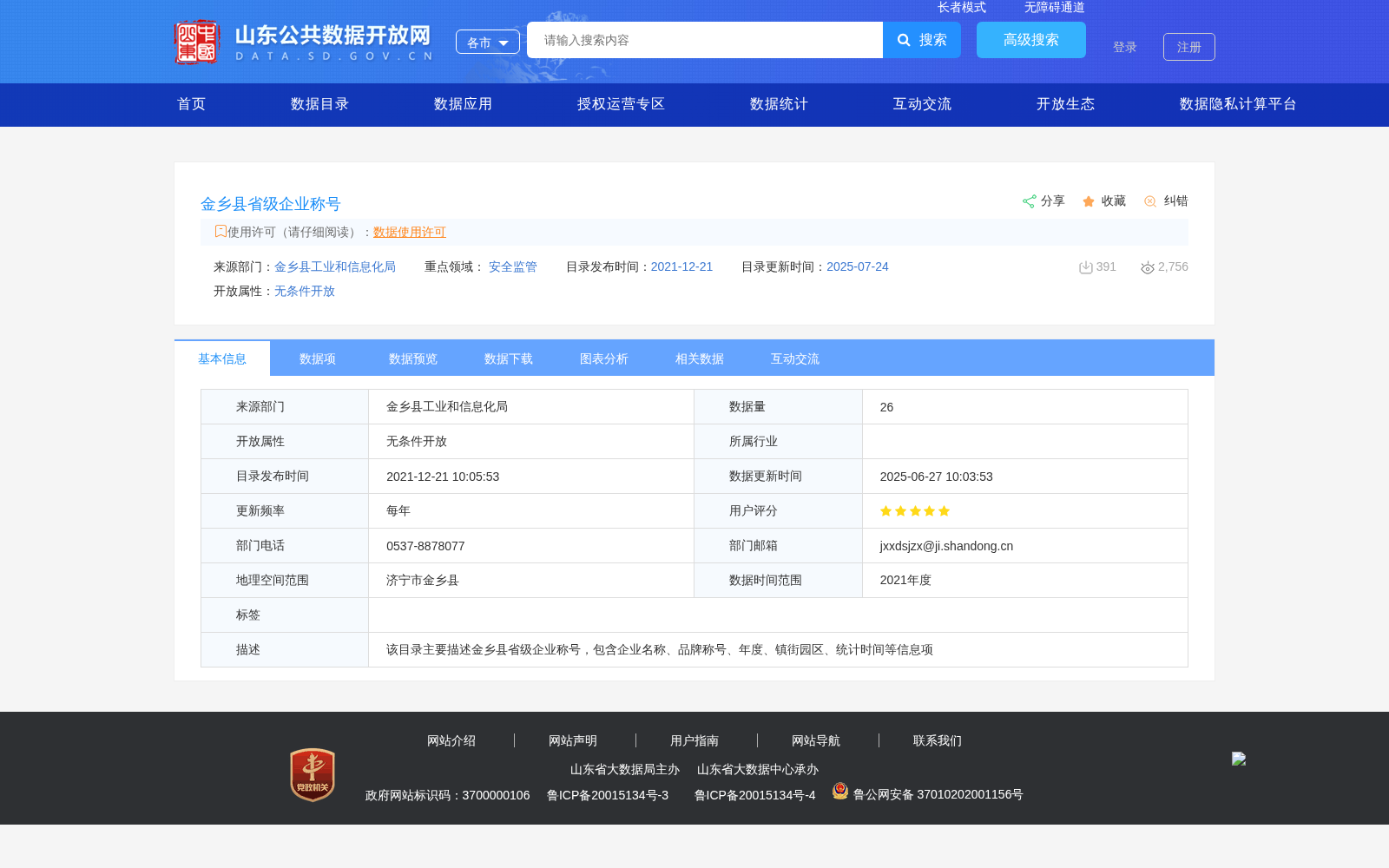The height and width of the screenshot is (868, 1389).
Task: Switch to the 数据下载 tab
Action: click(x=509, y=358)
